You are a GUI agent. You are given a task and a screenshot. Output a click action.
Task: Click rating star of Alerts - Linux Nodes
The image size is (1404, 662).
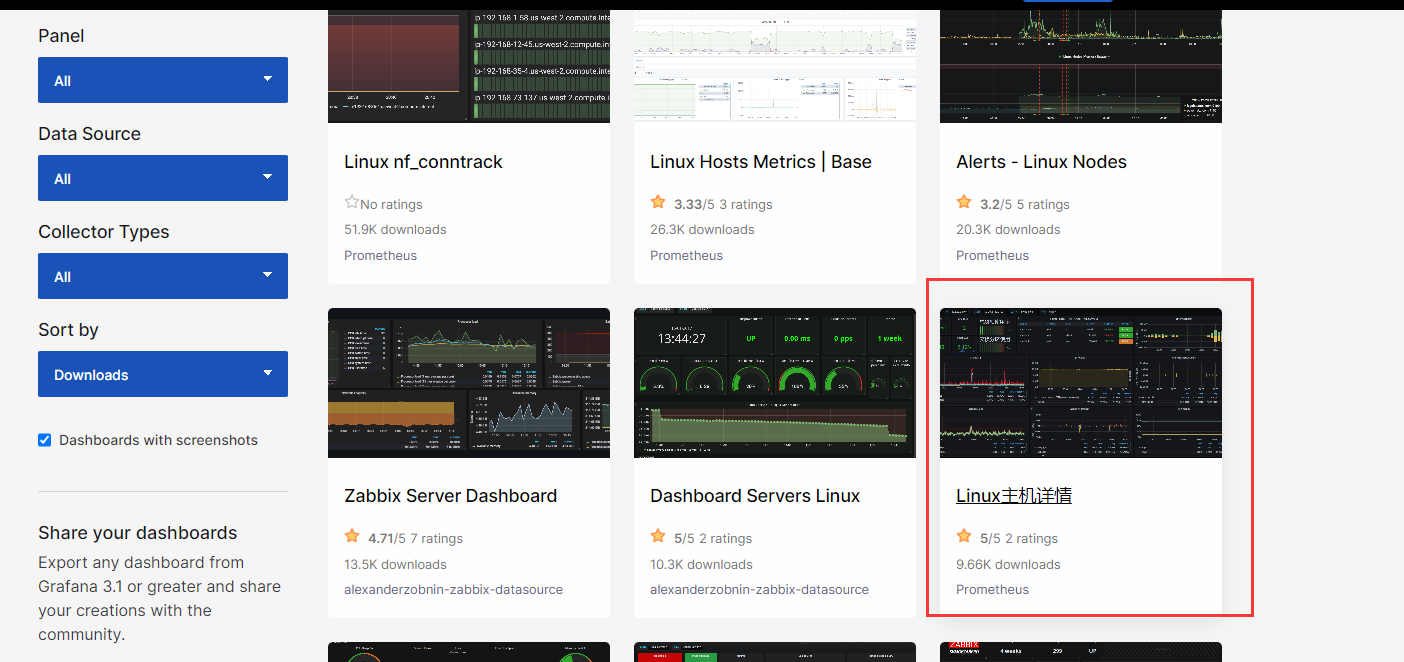(964, 202)
